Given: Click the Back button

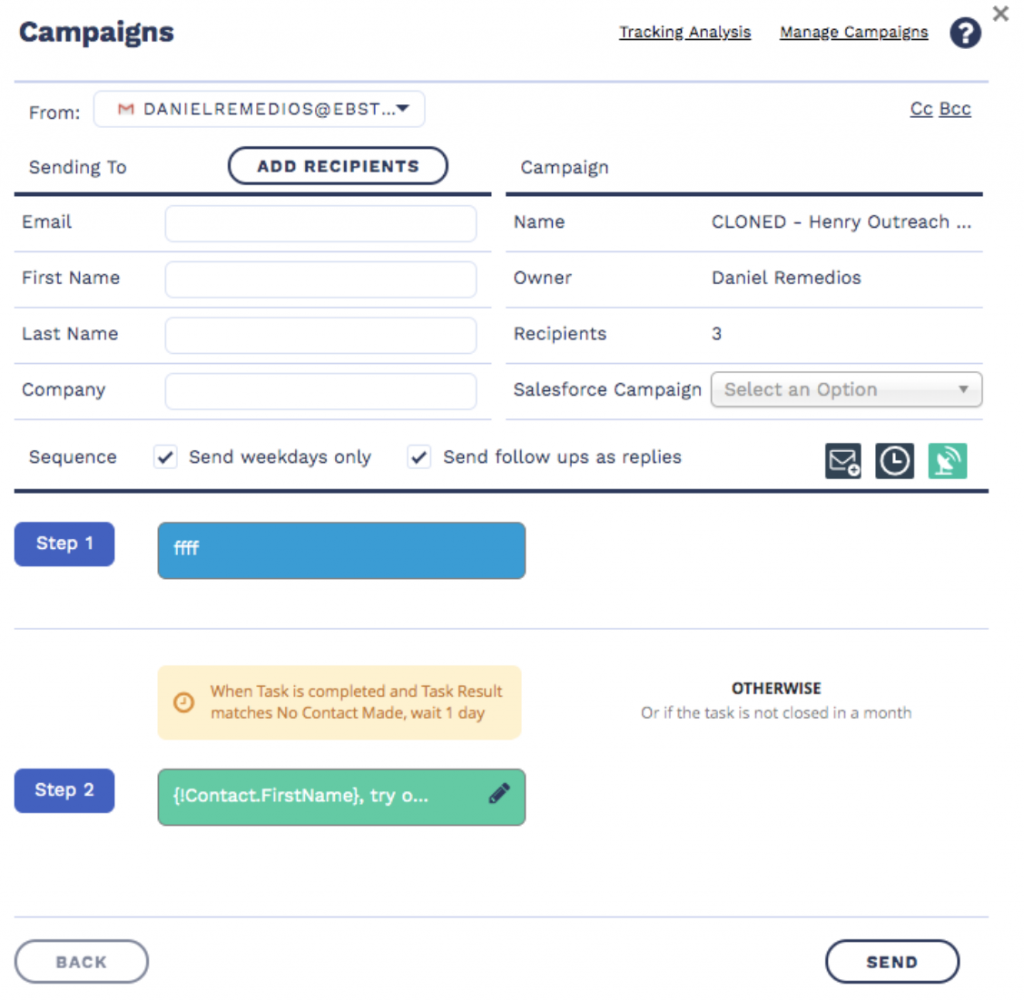Looking at the screenshot, I should (81, 962).
